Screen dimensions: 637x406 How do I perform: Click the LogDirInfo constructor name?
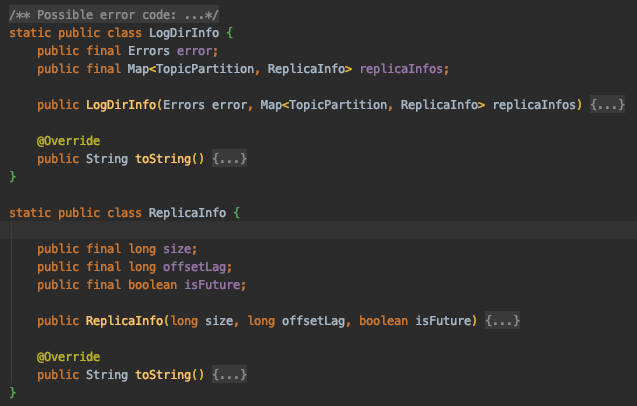tap(121, 105)
